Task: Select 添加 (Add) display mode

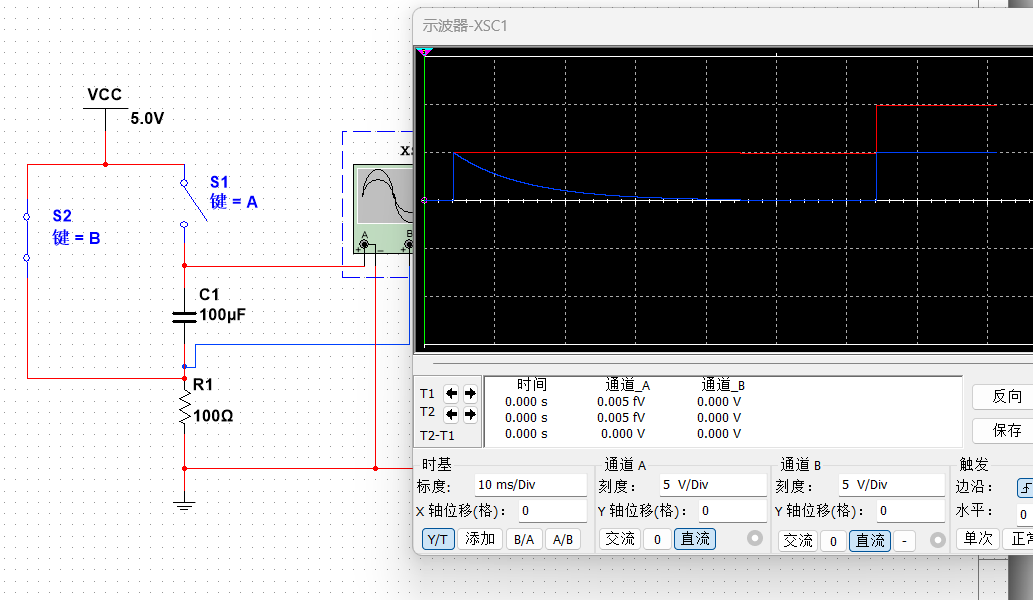Action: [480, 539]
